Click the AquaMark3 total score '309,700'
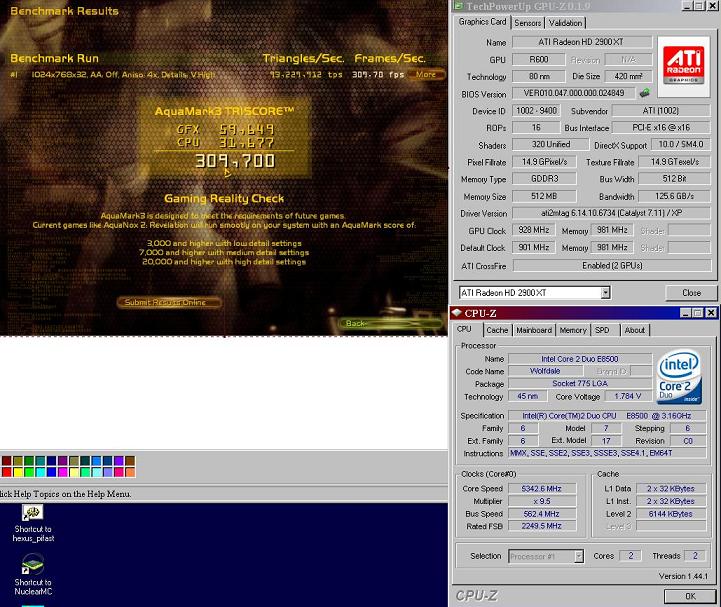The width and height of the screenshot is (721, 607). [x=235, y=161]
